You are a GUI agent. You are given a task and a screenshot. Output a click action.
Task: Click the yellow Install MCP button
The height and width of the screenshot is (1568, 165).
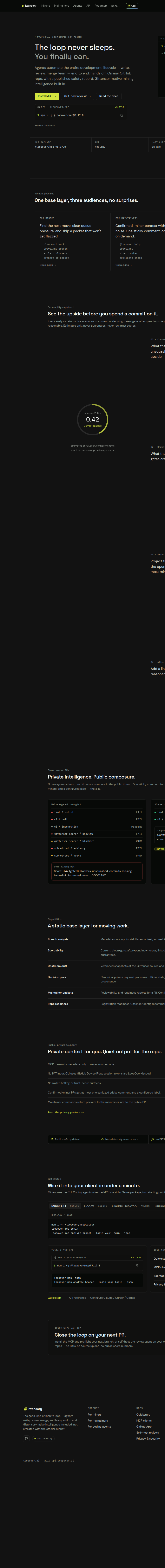(x=47, y=96)
